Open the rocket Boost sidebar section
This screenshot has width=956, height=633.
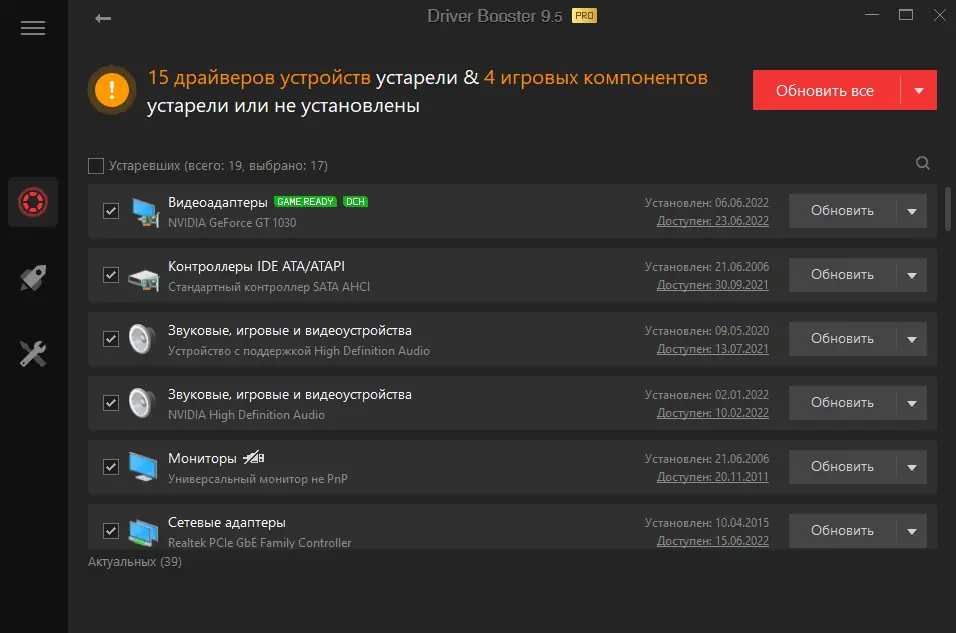click(33, 278)
